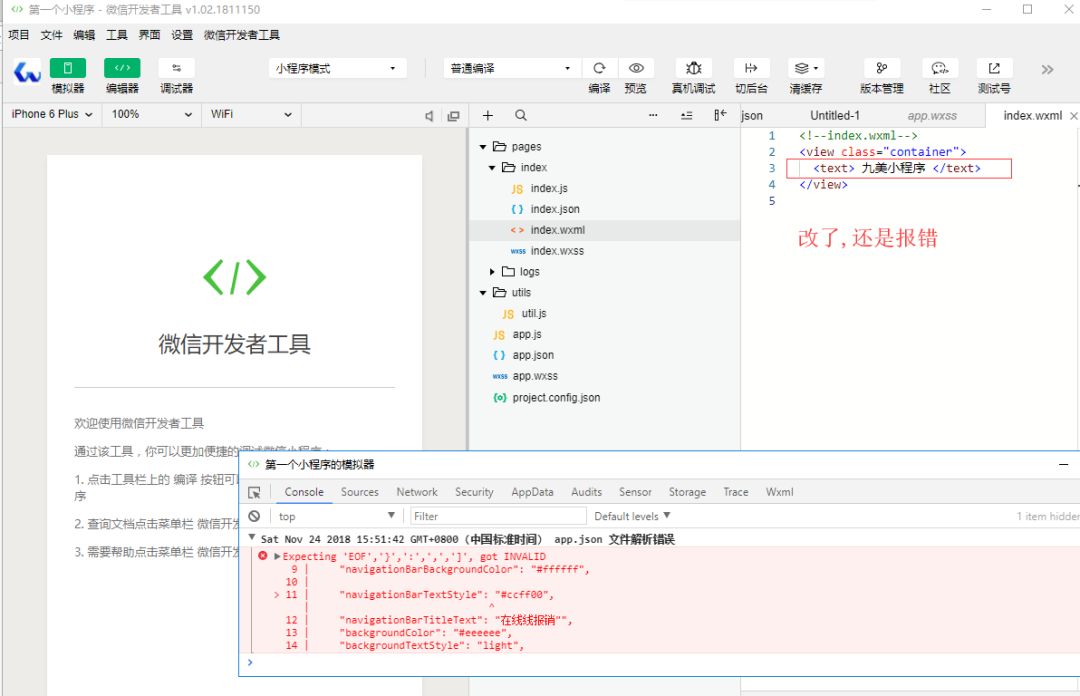Screen dimensions: 1080x696
Task: Click the detach simulator window icon
Action: (453, 116)
